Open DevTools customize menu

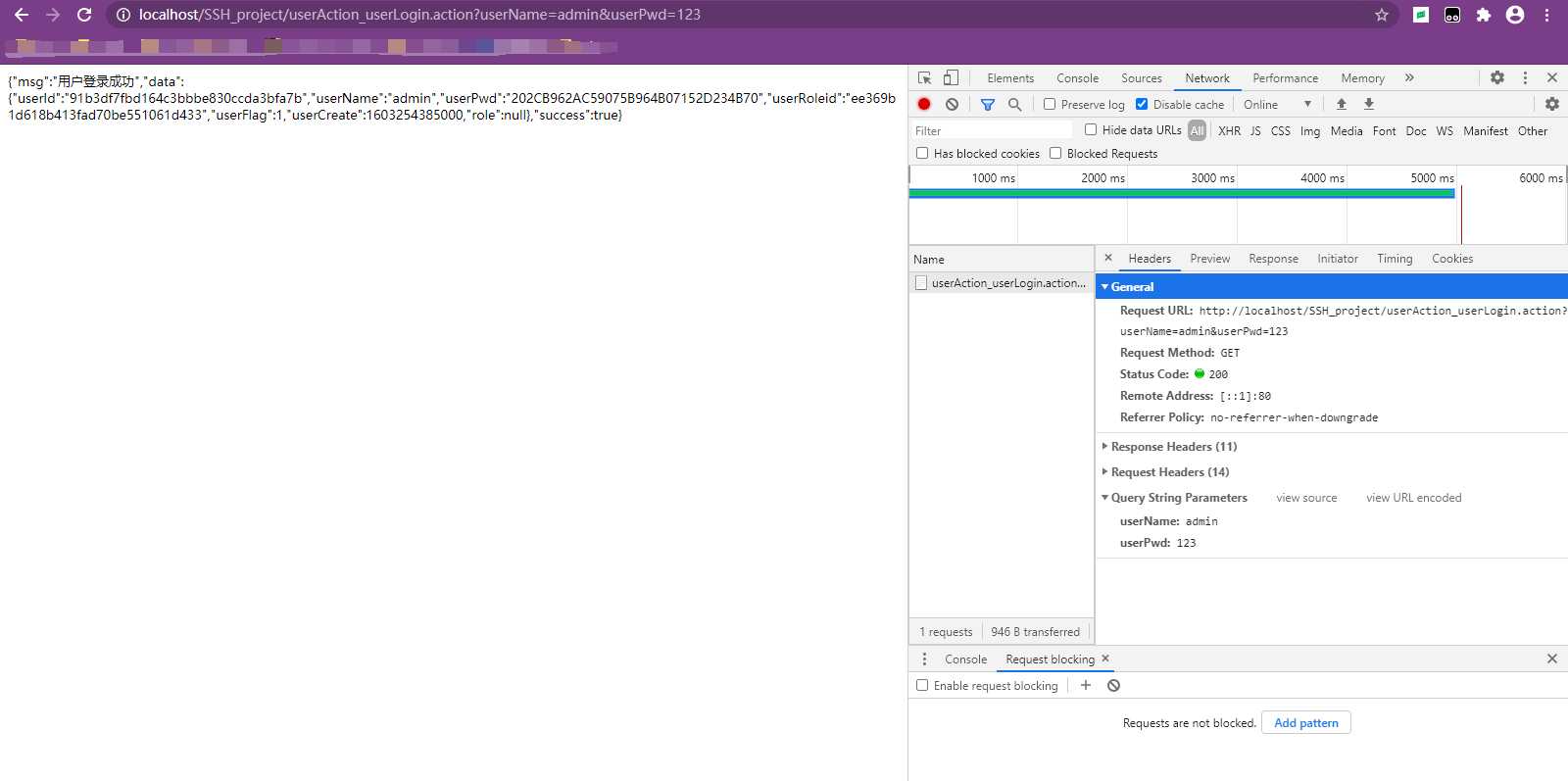(x=1525, y=77)
